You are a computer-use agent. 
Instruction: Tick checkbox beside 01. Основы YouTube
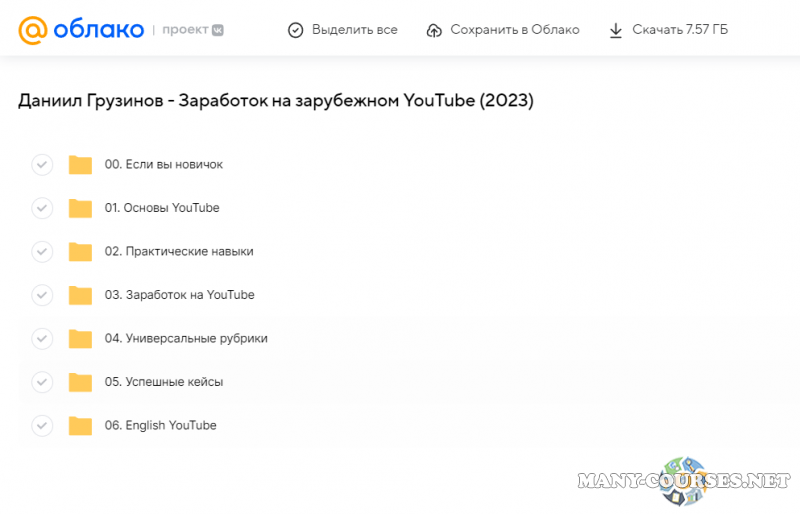coord(42,208)
